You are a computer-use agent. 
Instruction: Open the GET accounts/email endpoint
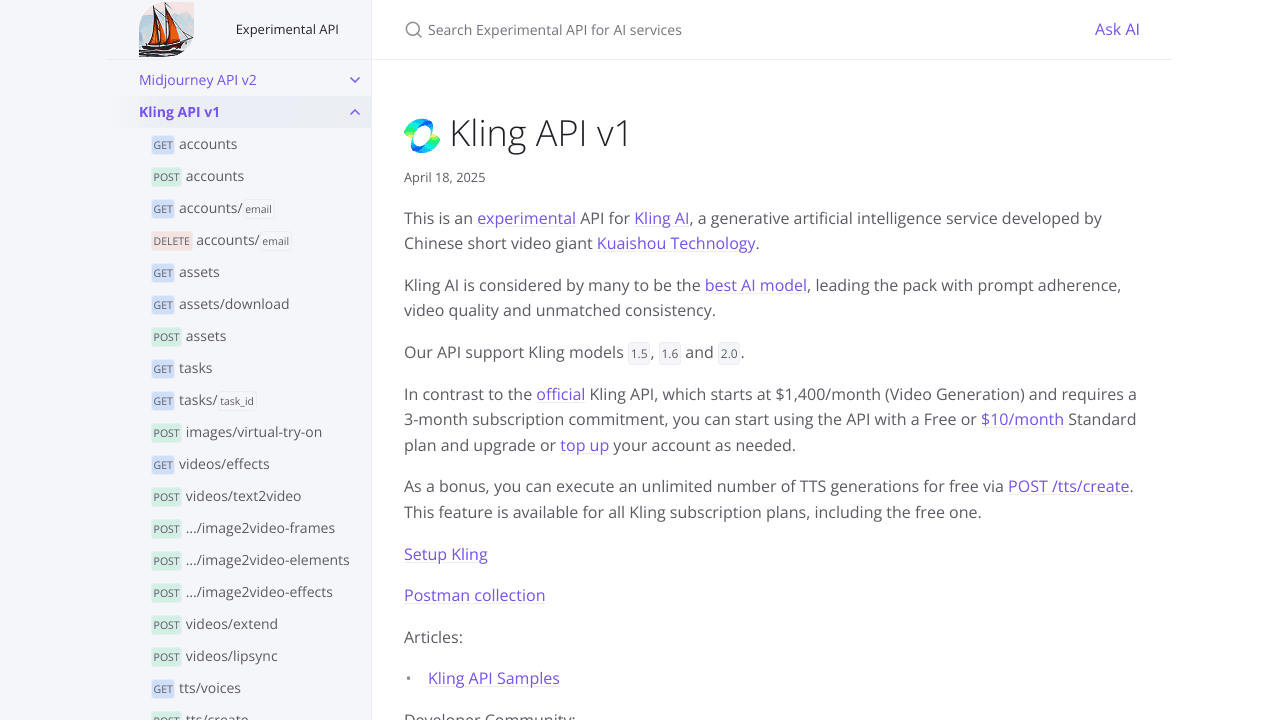coord(213,208)
